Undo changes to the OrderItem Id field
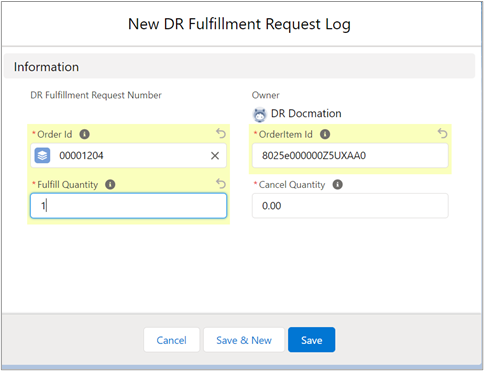 coord(442,133)
